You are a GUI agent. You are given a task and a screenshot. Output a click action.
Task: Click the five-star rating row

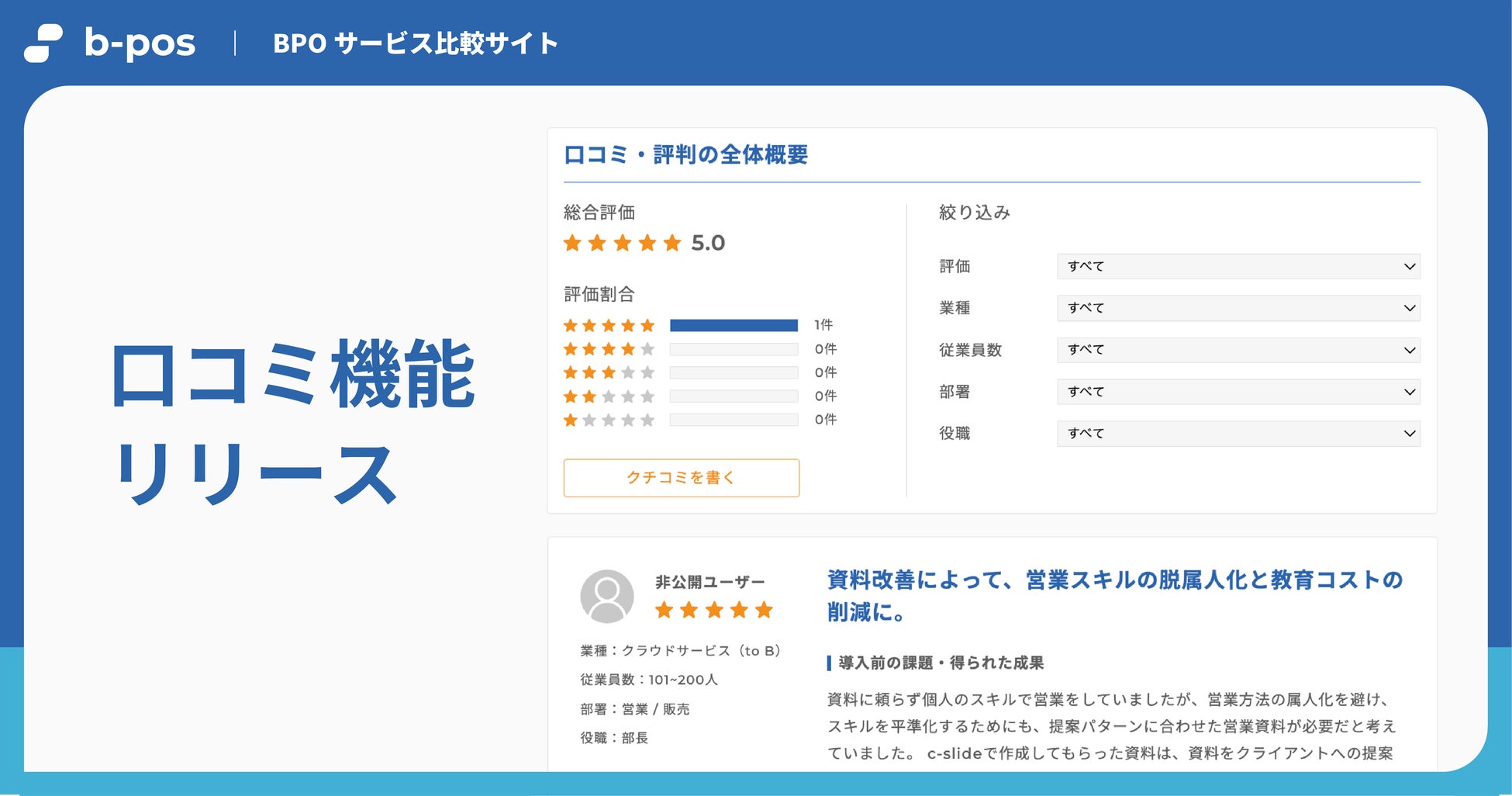[609, 325]
